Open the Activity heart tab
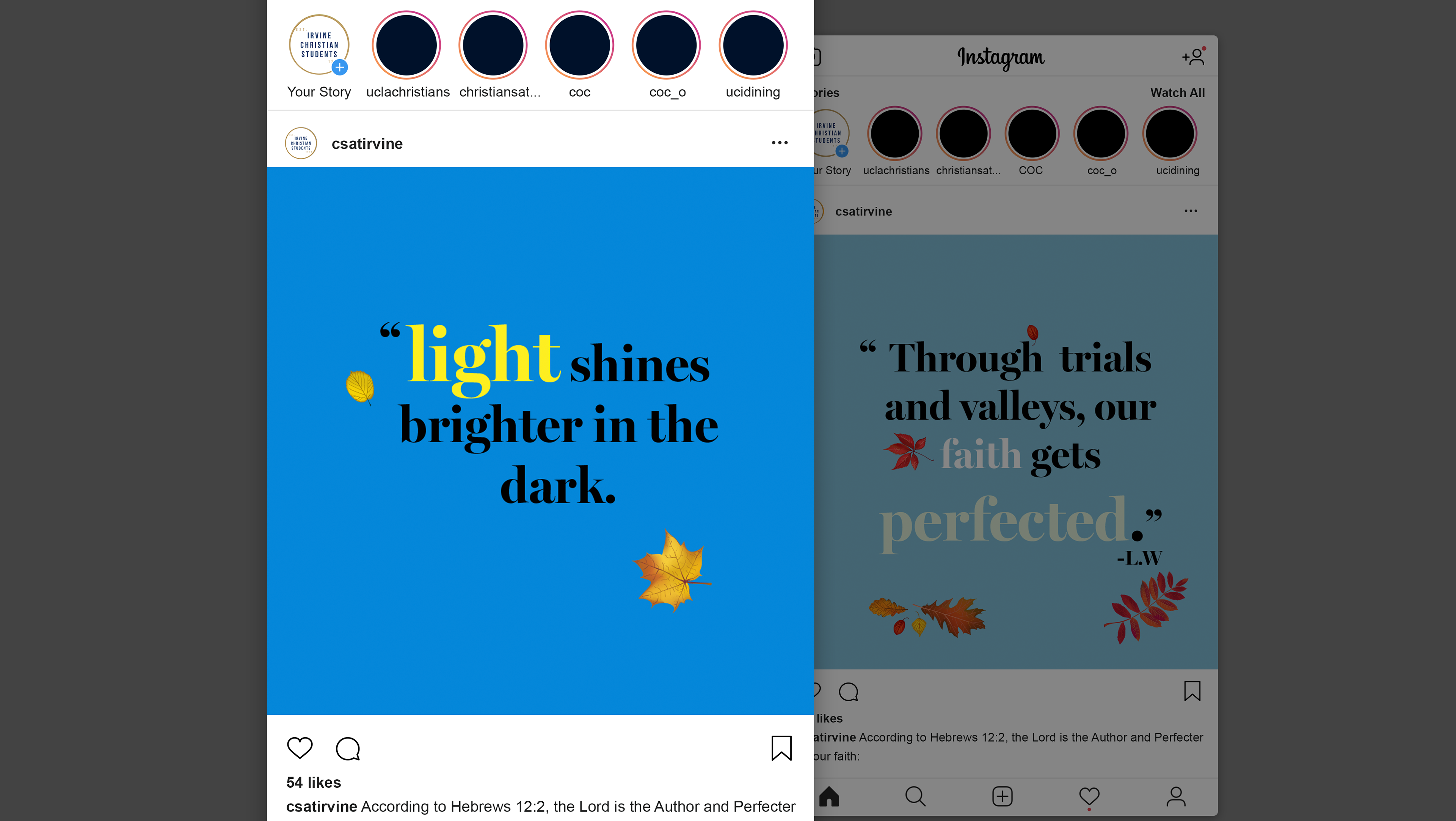Image resolution: width=1456 pixels, height=821 pixels. [x=1089, y=796]
